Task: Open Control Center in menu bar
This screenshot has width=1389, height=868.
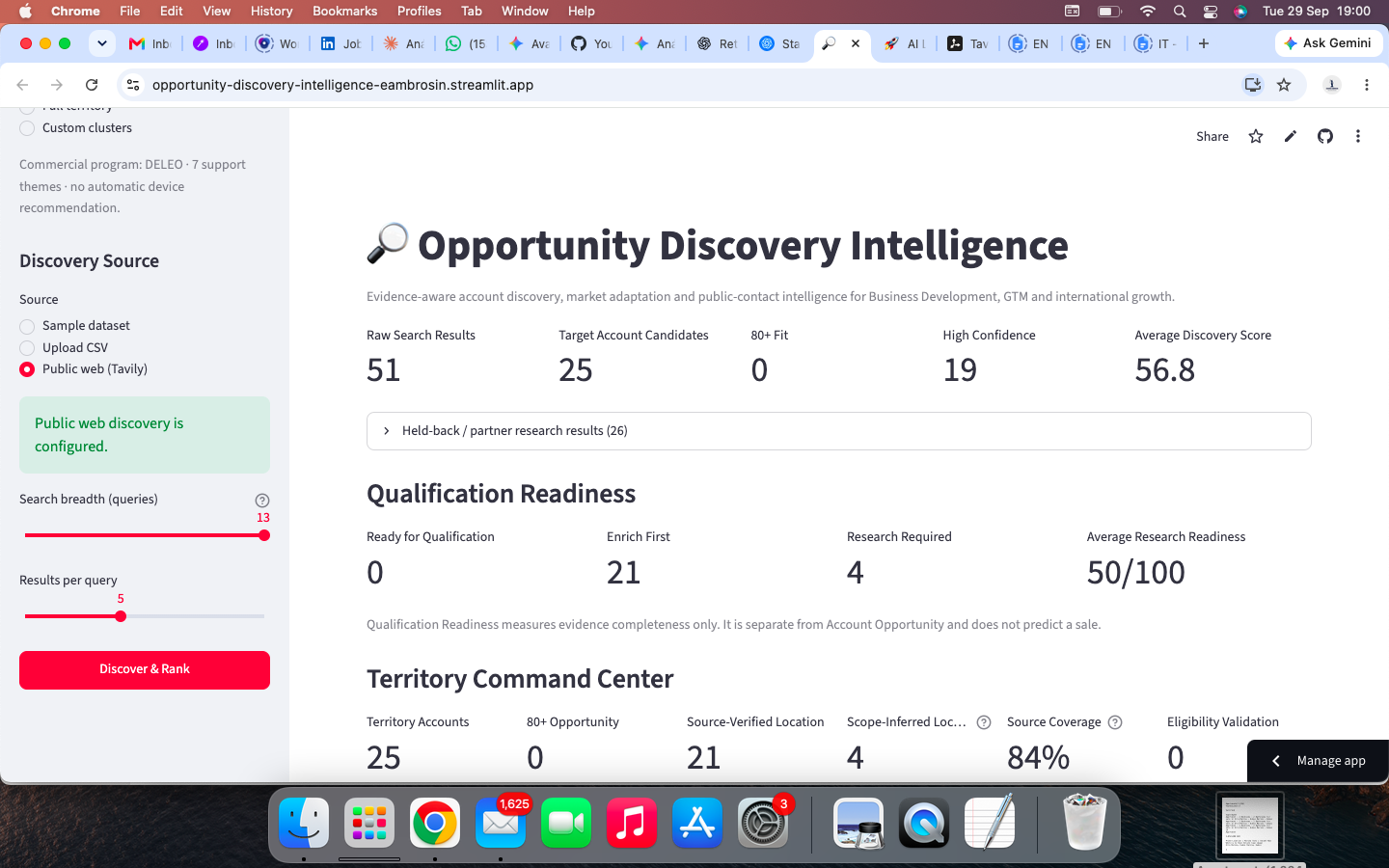Action: pyautogui.click(x=1210, y=11)
